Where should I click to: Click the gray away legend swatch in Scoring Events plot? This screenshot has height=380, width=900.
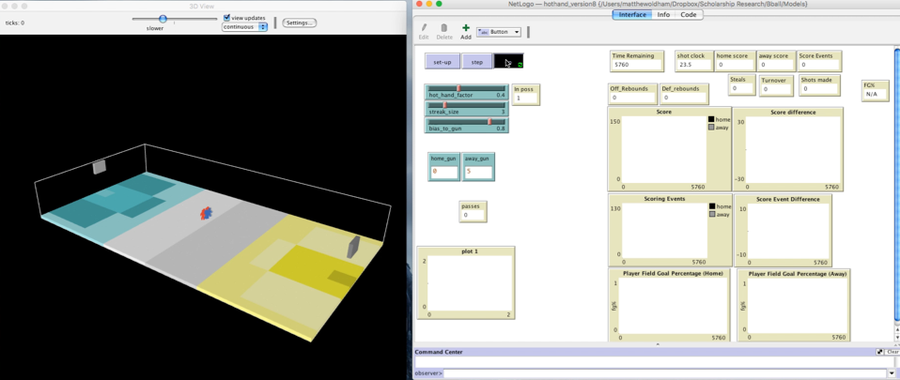point(712,214)
